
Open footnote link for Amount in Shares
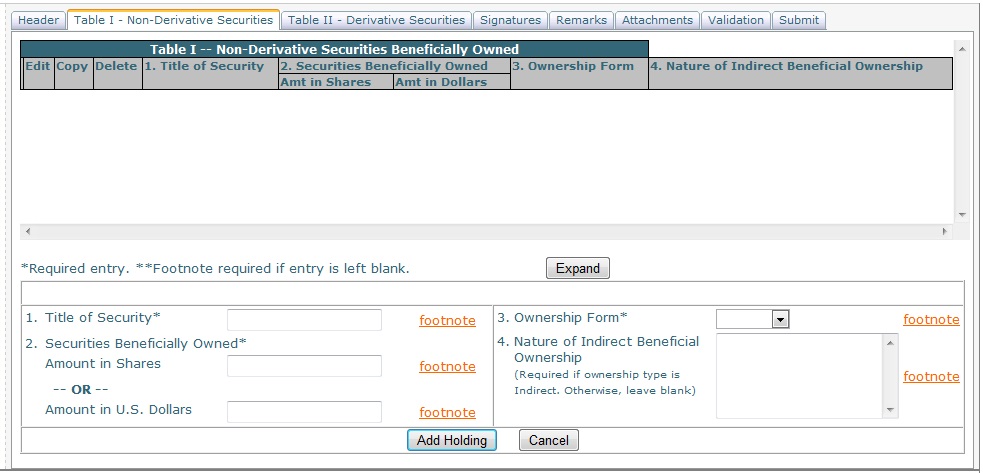tap(447, 366)
